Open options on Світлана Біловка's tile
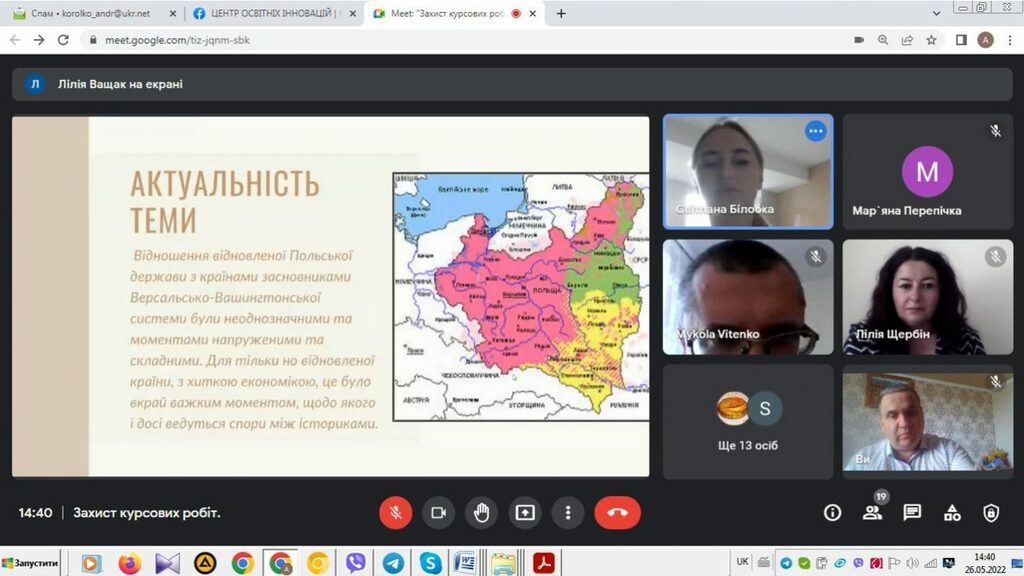 816,131
